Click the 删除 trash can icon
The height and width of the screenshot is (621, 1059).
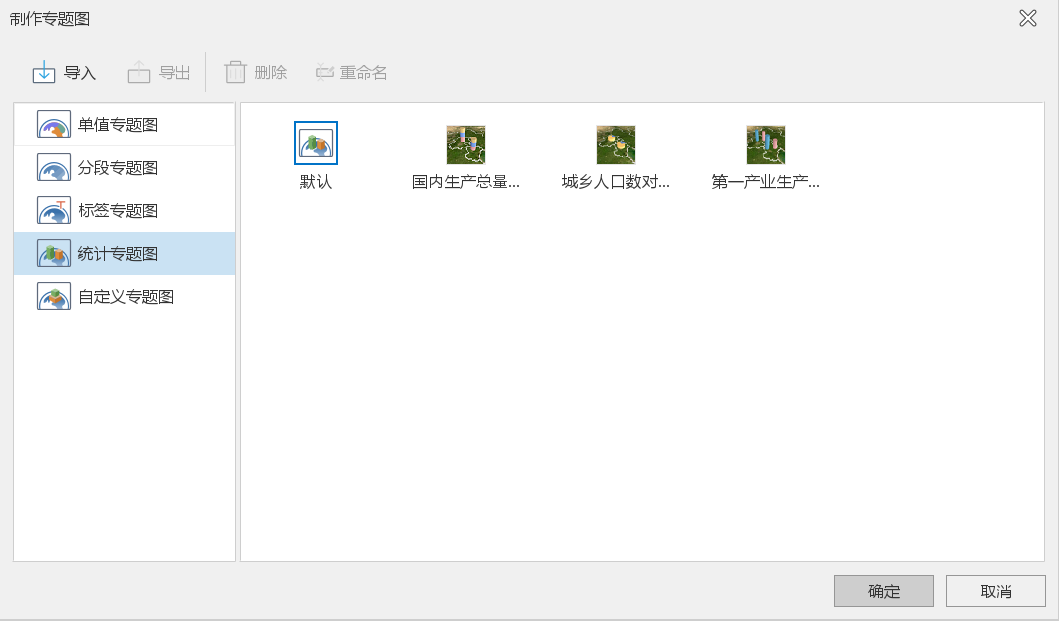tap(235, 72)
